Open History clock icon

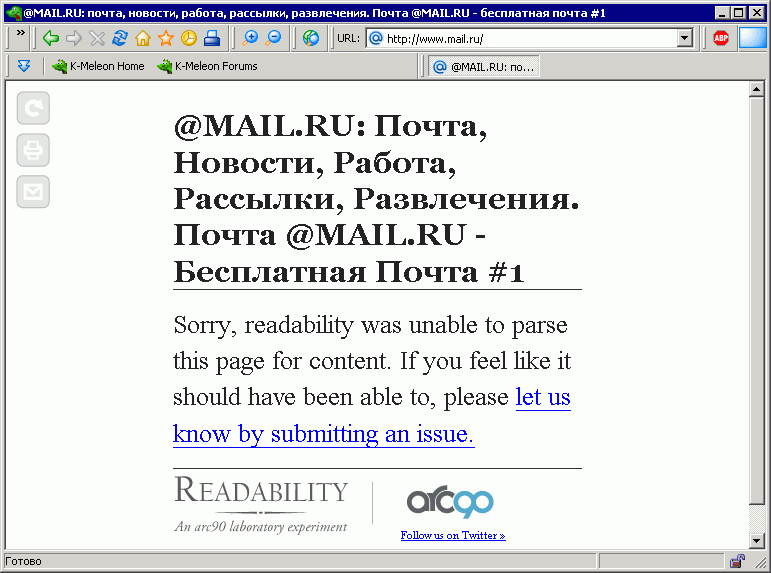(x=189, y=38)
